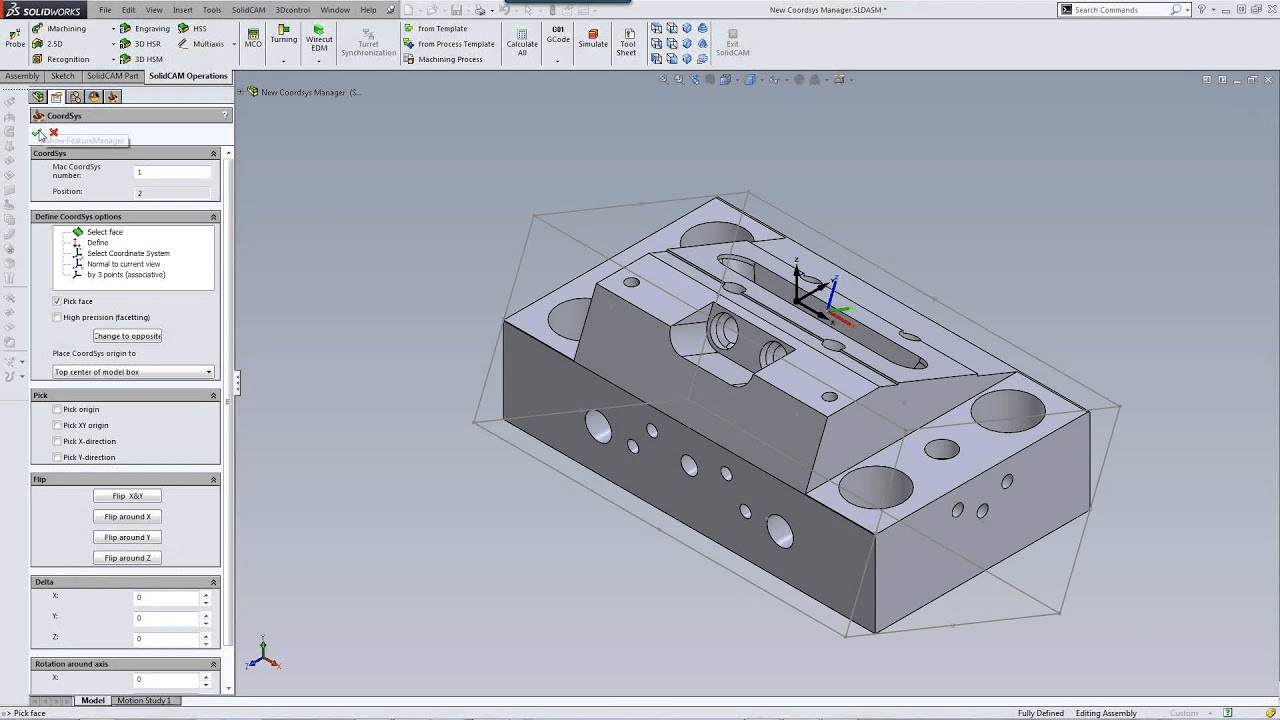This screenshot has width=1280, height=720.
Task: Click the Flip X&Y button
Action: 127,496
